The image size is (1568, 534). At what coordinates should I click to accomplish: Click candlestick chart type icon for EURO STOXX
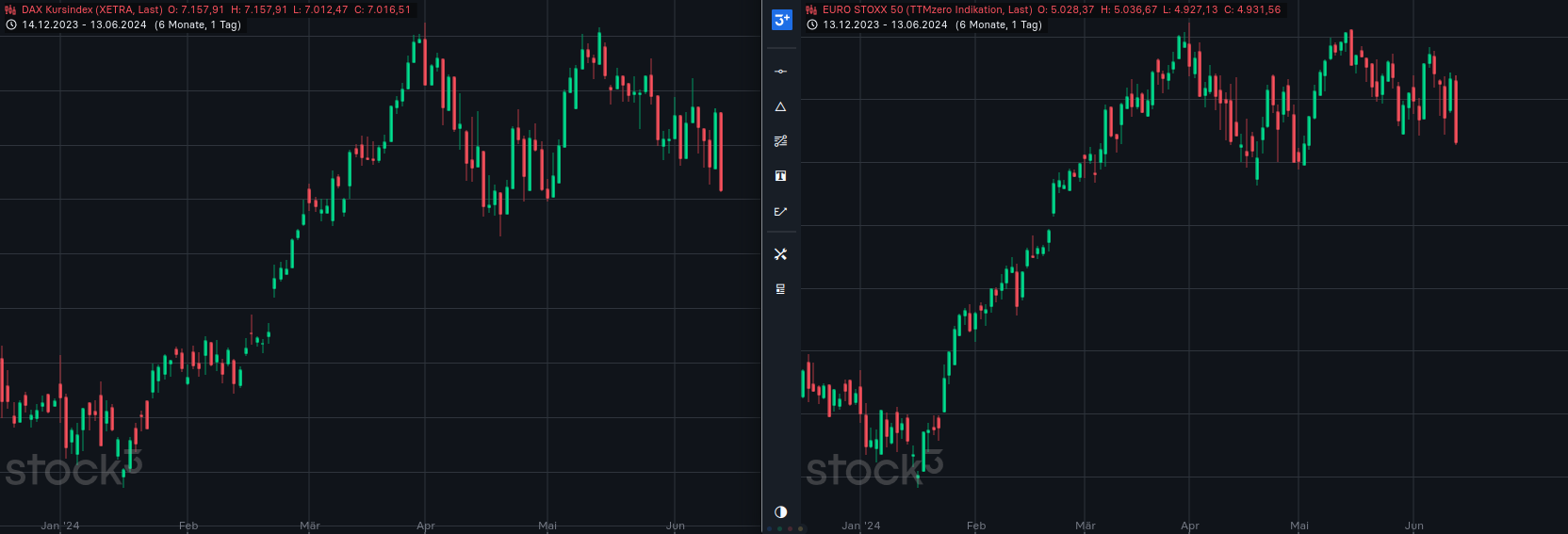(x=811, y=10)
